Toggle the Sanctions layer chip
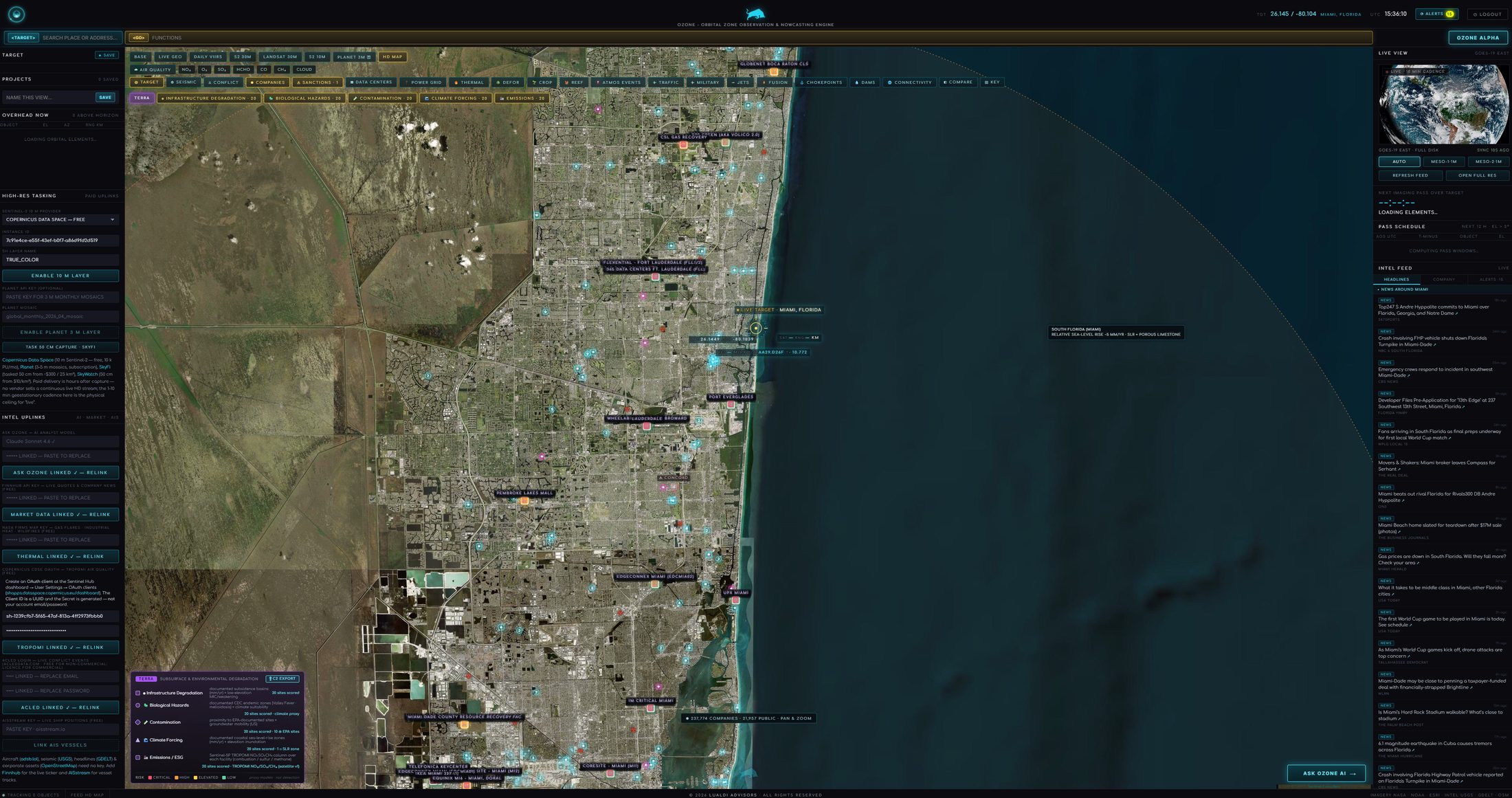The height and width of the screenshot is (798, 1512). click(x=318, y=82)
